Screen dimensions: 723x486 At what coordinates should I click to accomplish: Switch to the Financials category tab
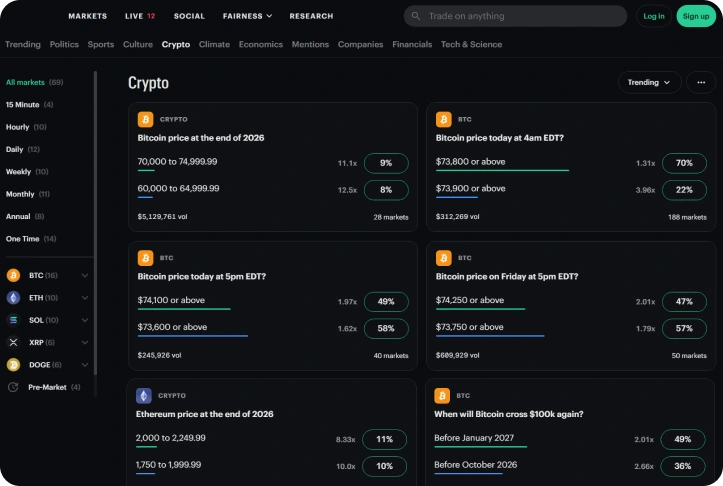click(x=412, y=44)
